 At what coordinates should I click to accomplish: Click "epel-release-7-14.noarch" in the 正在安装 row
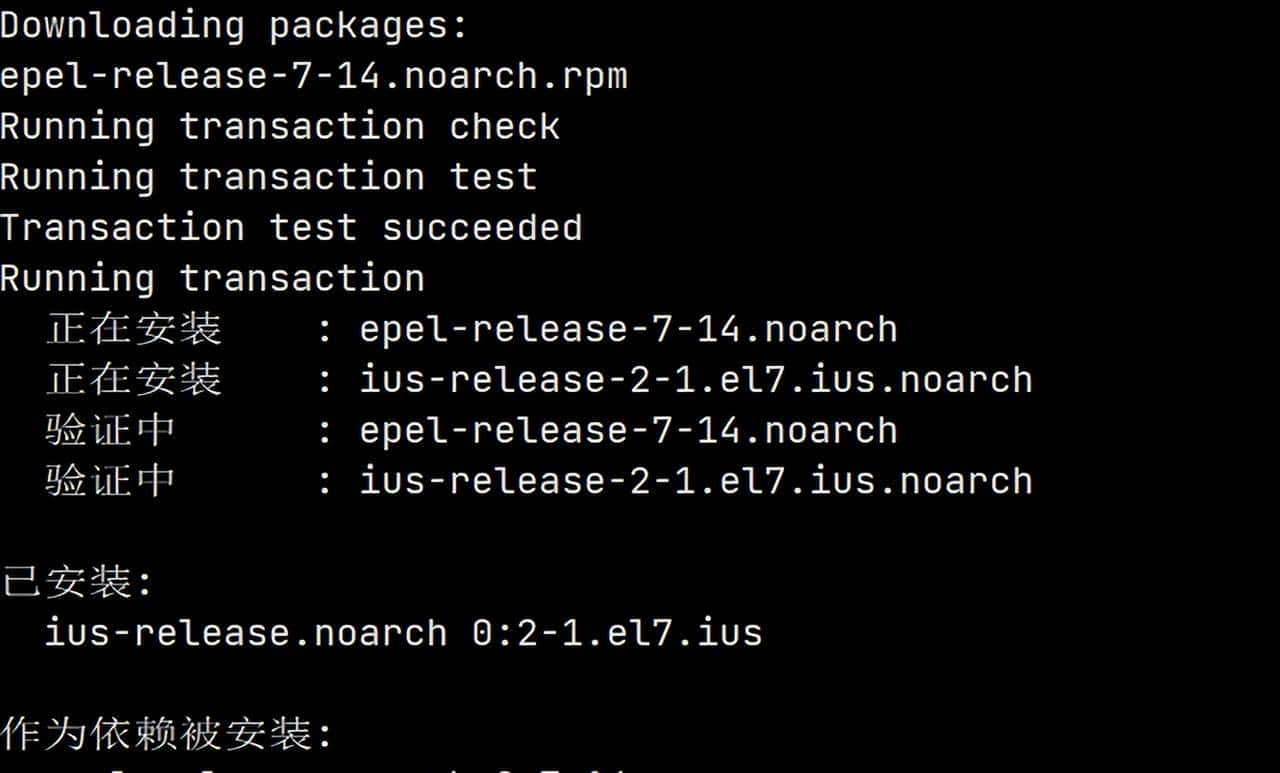[x=628, y=329]
